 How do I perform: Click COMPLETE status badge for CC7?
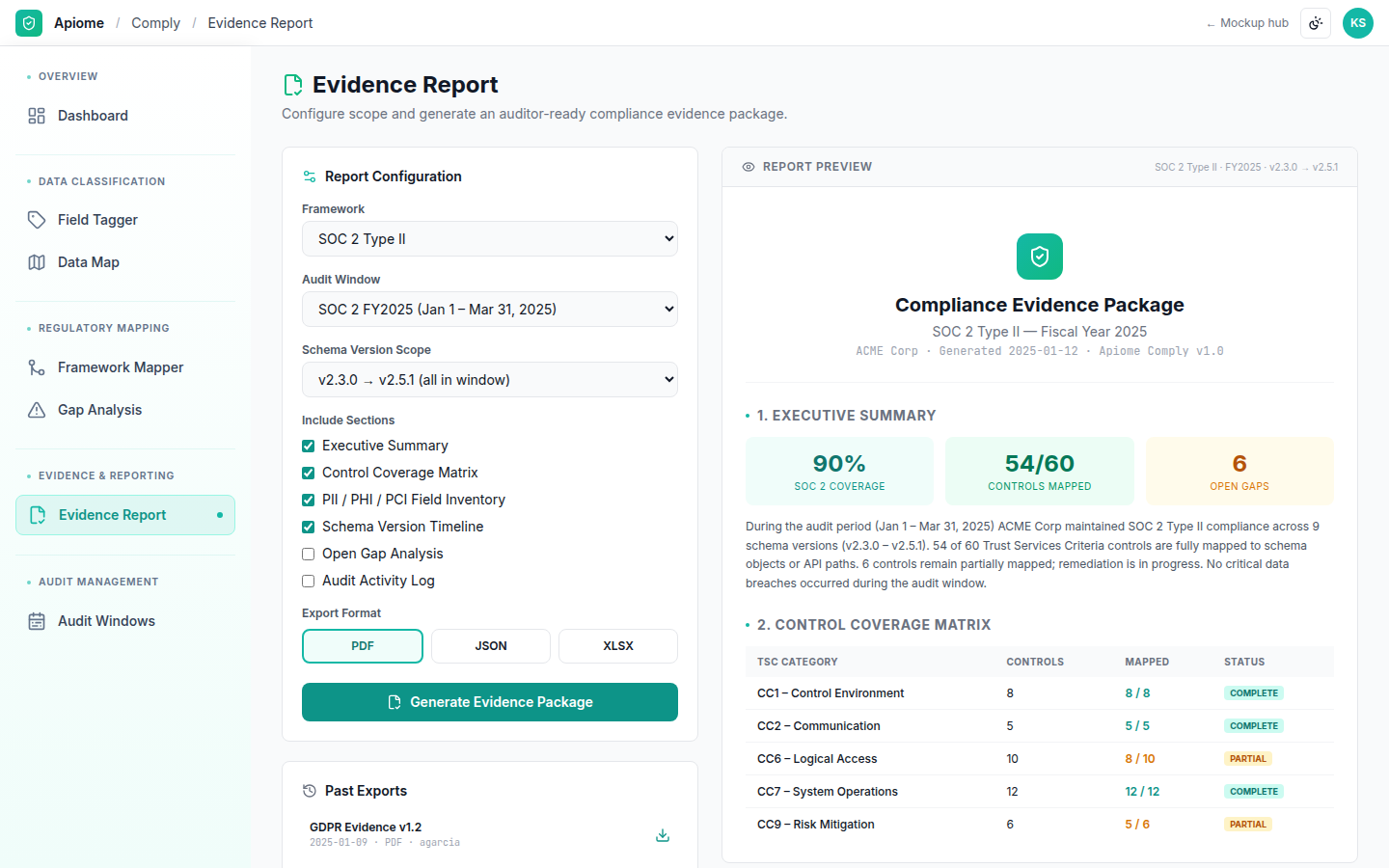1254,792
